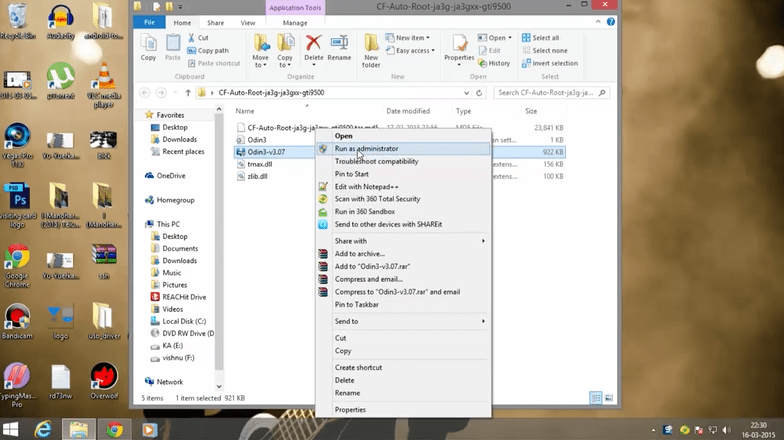Switch to the View ribbon tab
This screenshot has height=440, width=784.
point(248,23)
